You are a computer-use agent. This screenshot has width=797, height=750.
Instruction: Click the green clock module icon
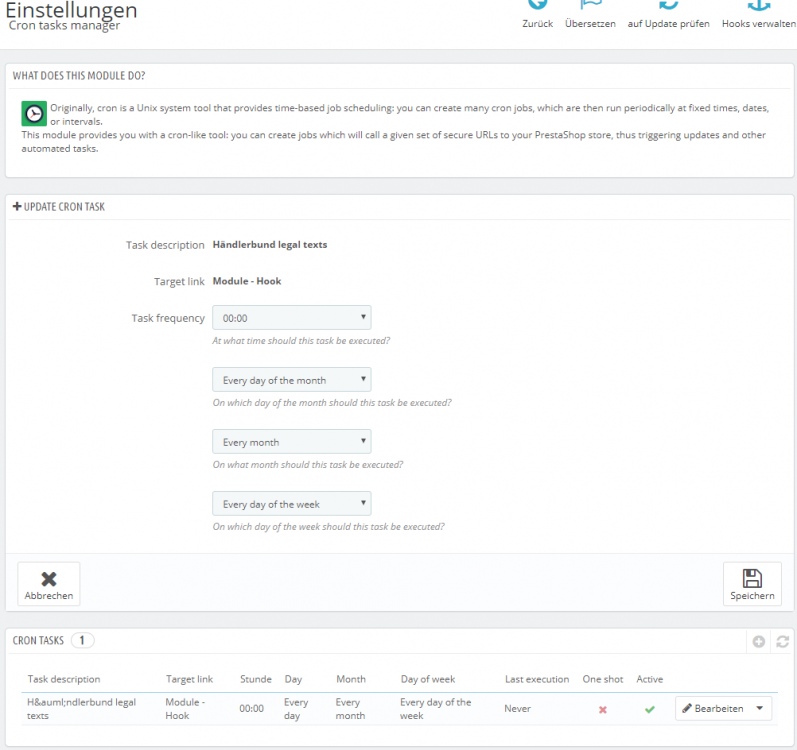[34, 113]
